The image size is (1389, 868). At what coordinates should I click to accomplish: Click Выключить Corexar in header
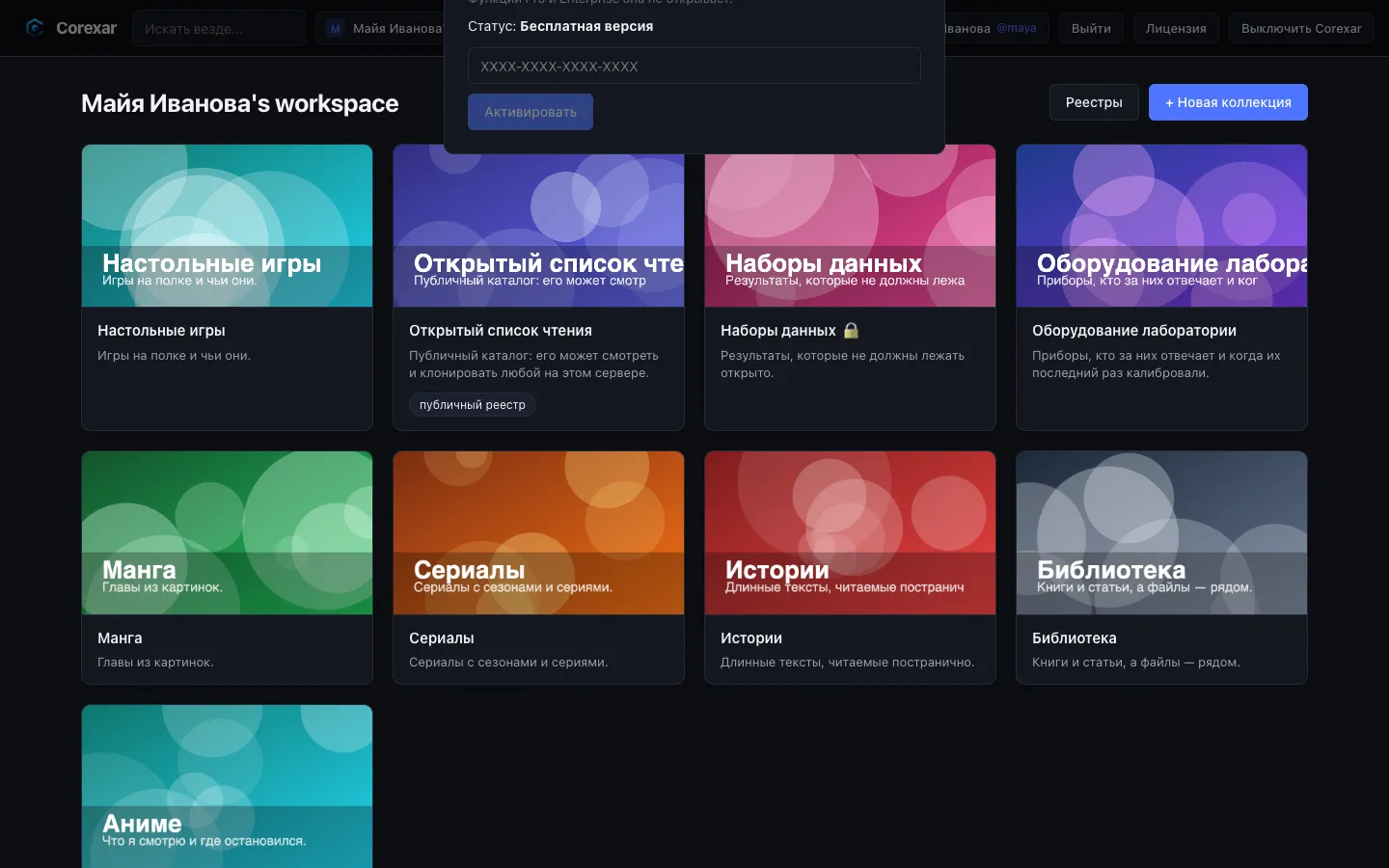1301,29
